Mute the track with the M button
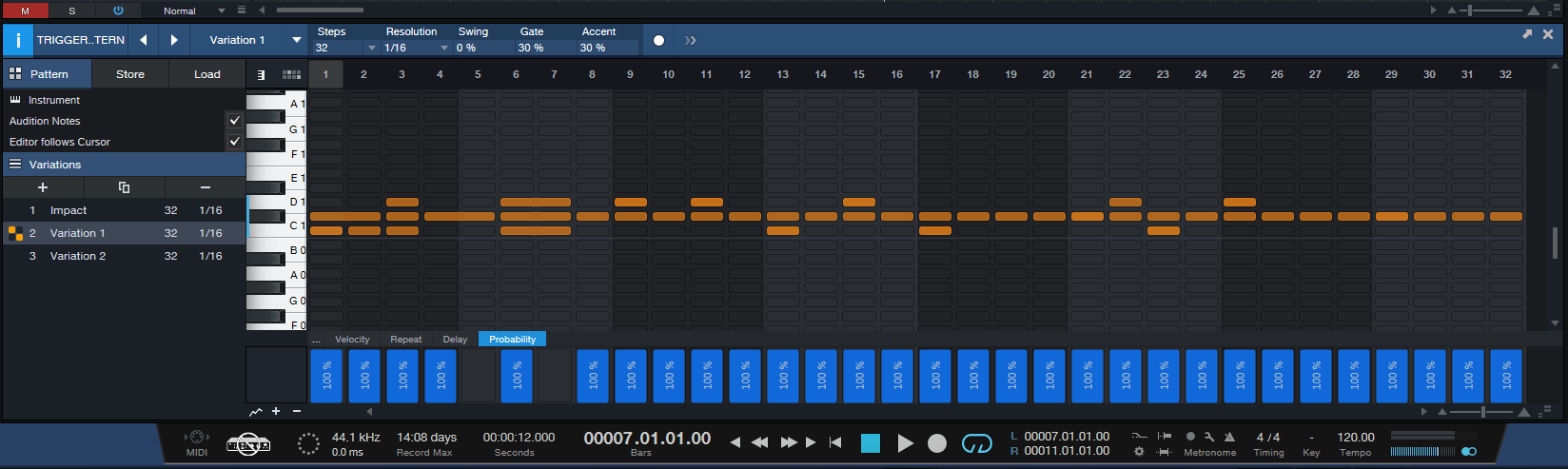This screenshot has height=469, width=1568. click(x=25, y=10)
